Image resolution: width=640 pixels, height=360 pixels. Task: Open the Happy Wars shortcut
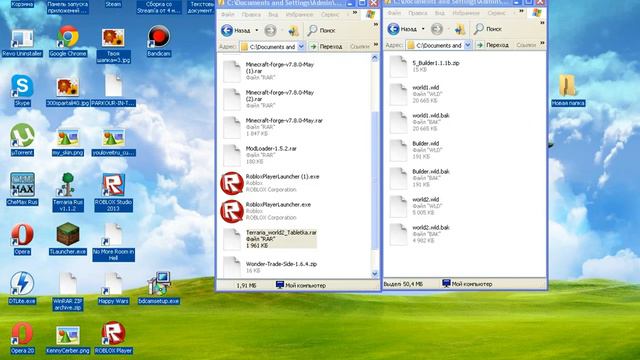click(113, 289)
